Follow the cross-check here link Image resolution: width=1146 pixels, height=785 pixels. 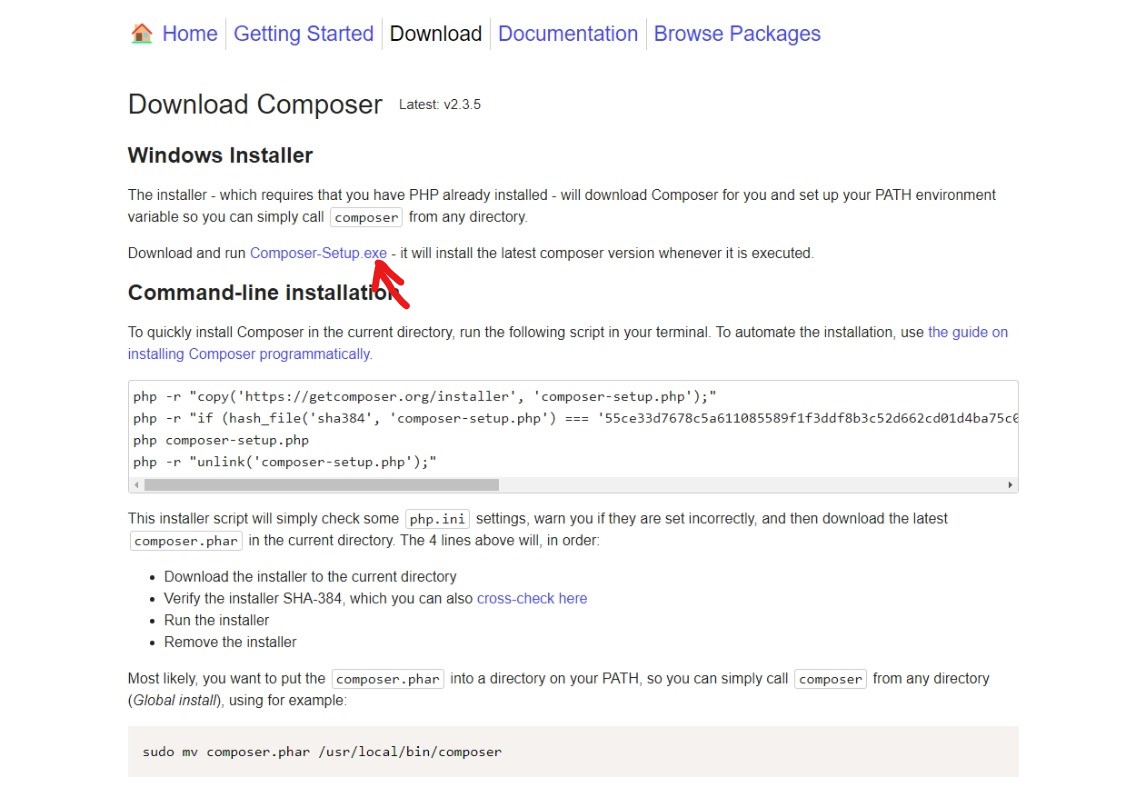tap(532, 599)
